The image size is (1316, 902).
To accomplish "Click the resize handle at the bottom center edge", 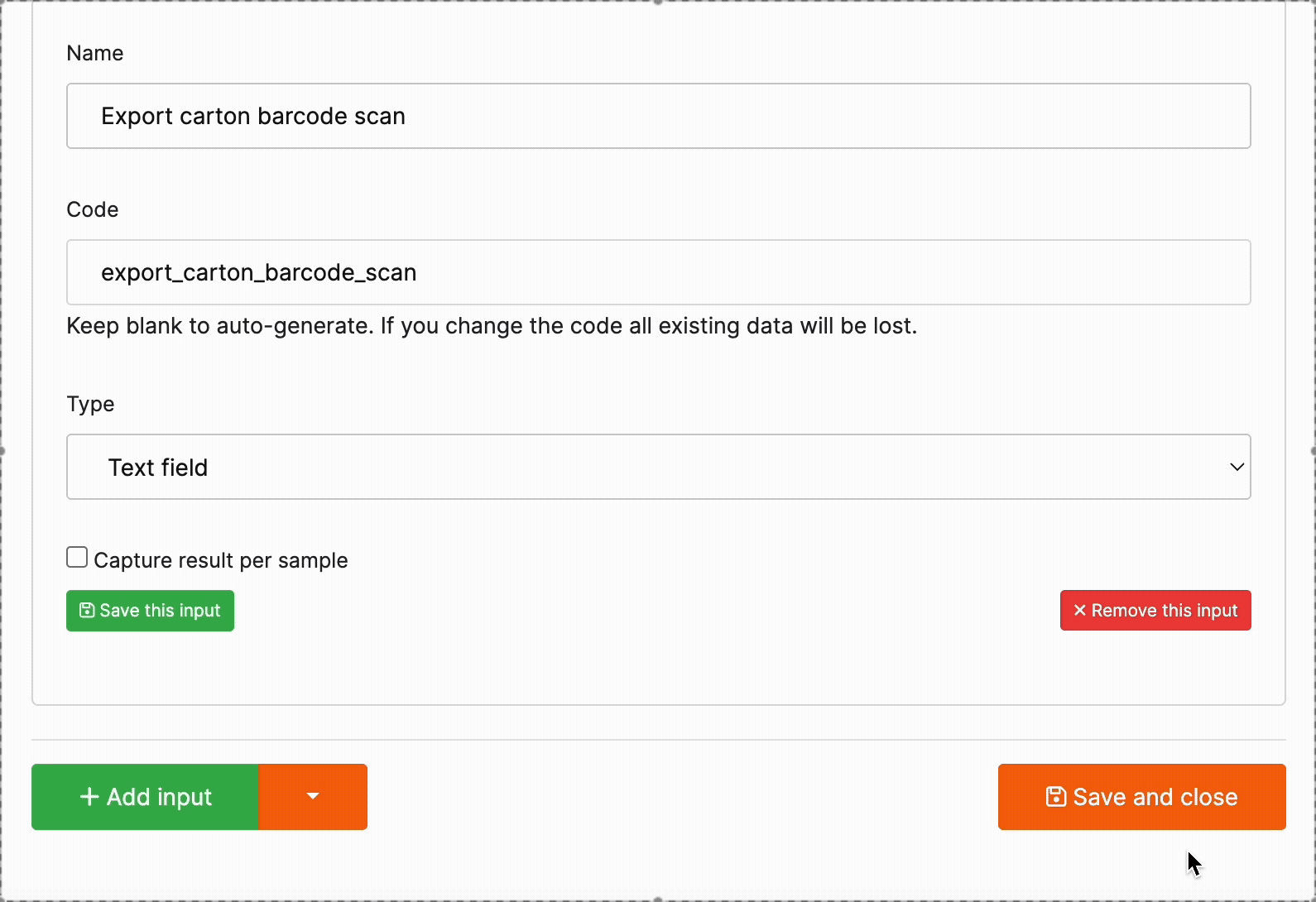I will point(658,899).
